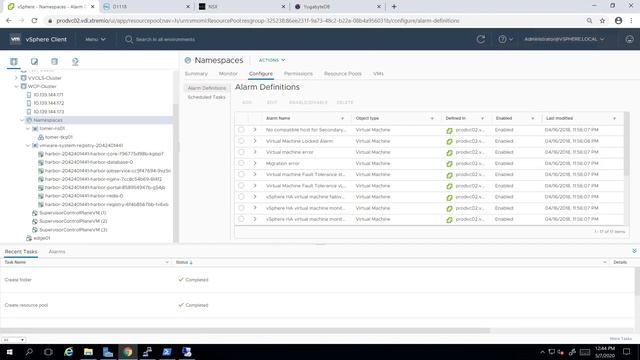This screenshot has width=640, height=360.
Task: Filter the Object type column
Action: [432, 118]
